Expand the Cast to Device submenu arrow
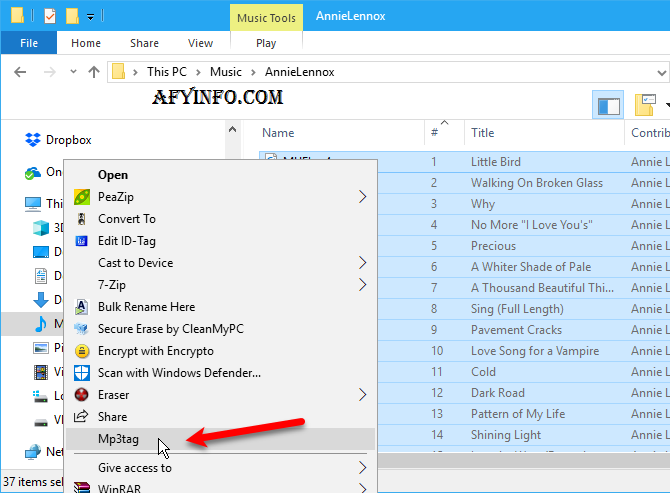670x493 pixels. click(x=362, y=263)
